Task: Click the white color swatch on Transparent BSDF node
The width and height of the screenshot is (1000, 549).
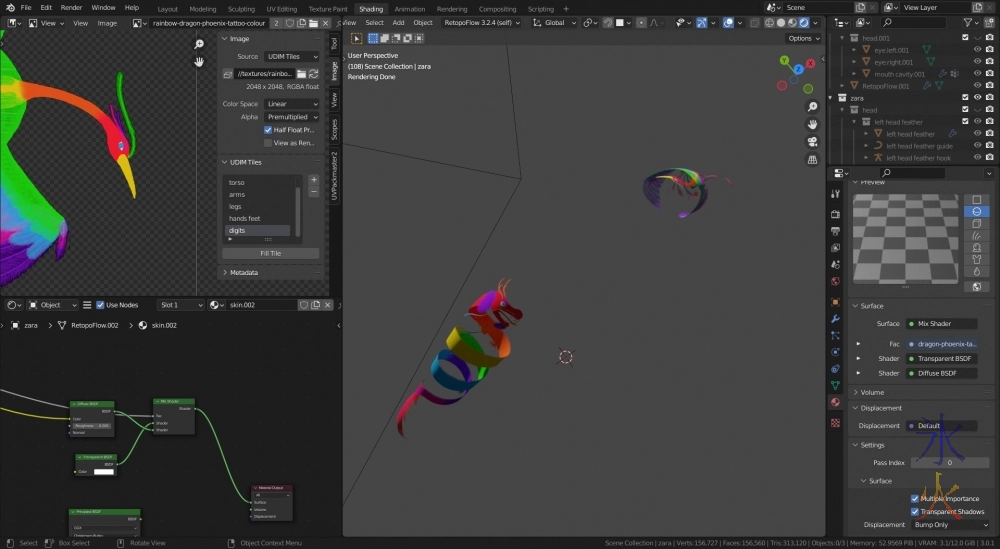Action: coord(103,471)
